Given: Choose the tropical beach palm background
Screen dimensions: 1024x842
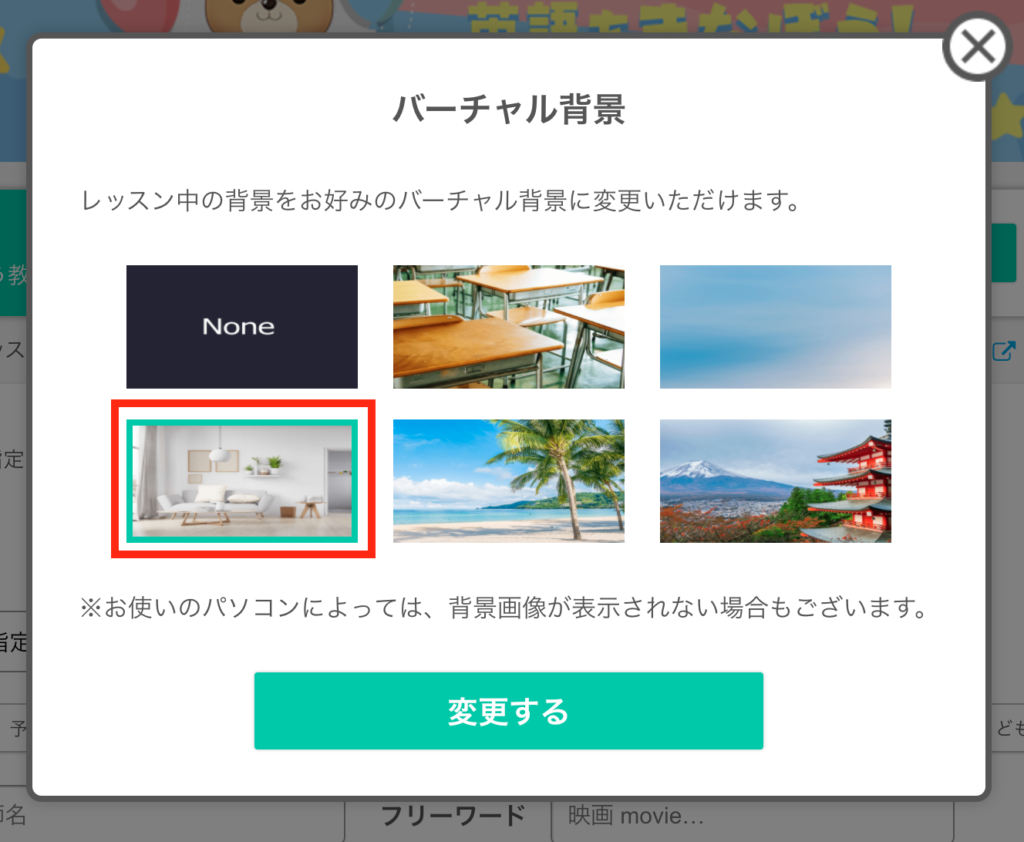Looking at the screenshot, I should [509, 481].
